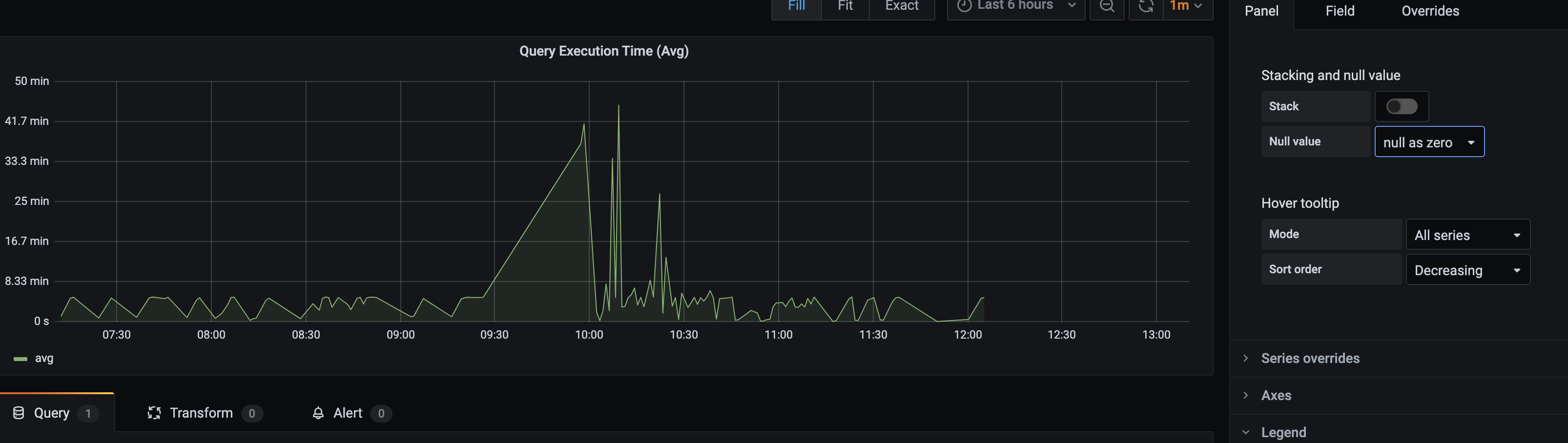Click the Fit button

pos(845,6)
